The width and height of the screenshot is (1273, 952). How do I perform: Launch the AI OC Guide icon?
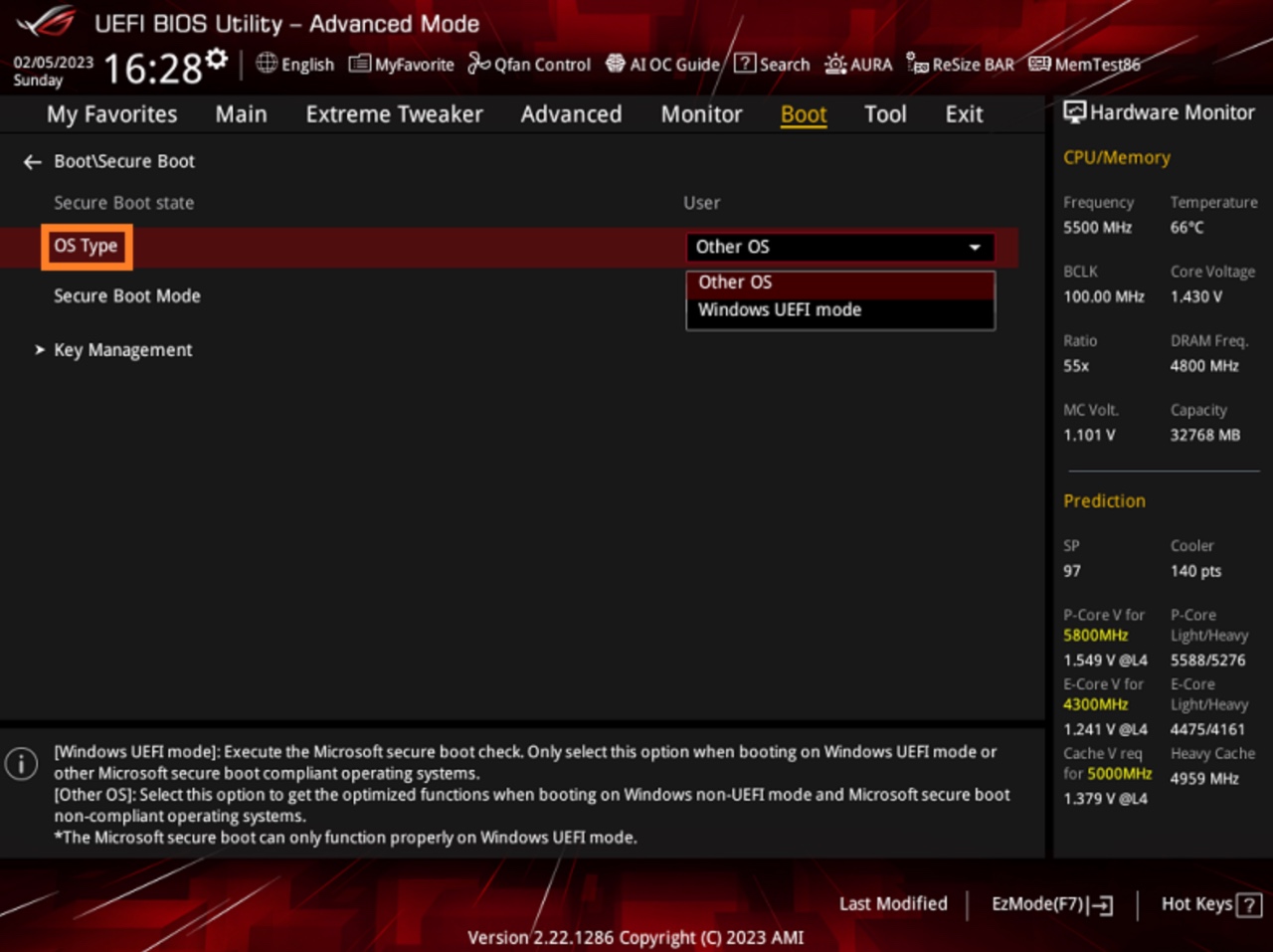tap(616, 64)
